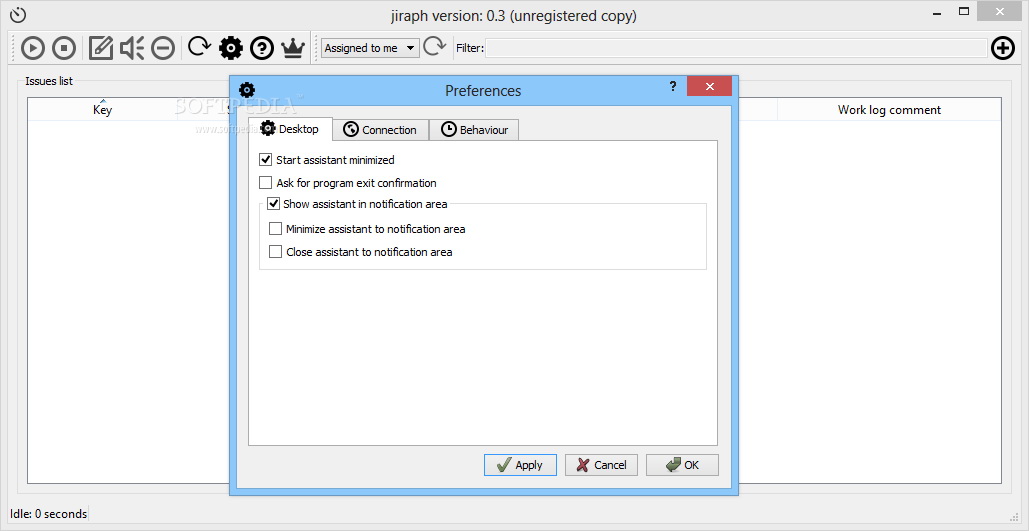Click the OK button
The height and width of the screenshot is (531, 1029).
[682, 465]
